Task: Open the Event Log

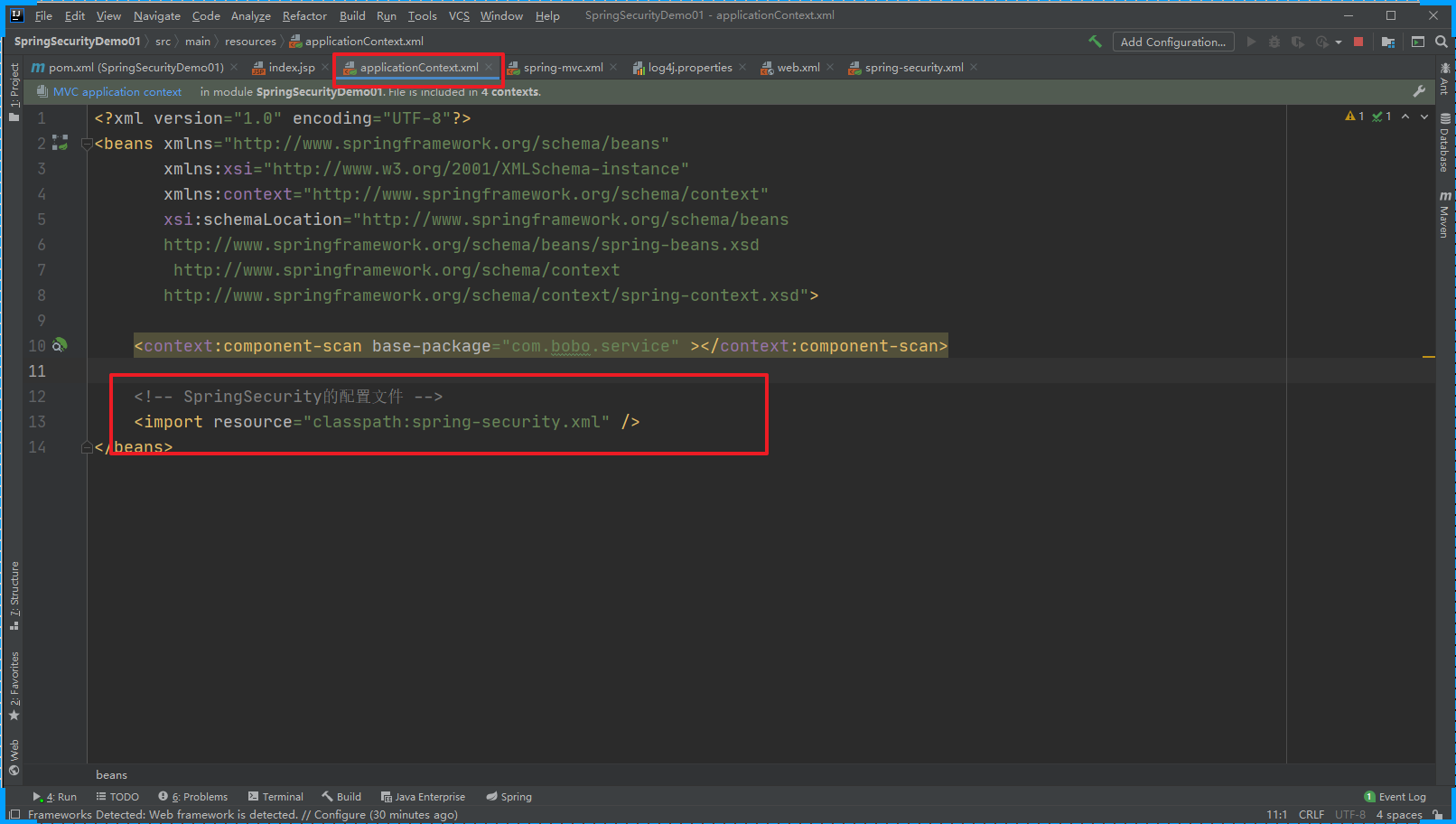Action: (x=1395, y=796)
